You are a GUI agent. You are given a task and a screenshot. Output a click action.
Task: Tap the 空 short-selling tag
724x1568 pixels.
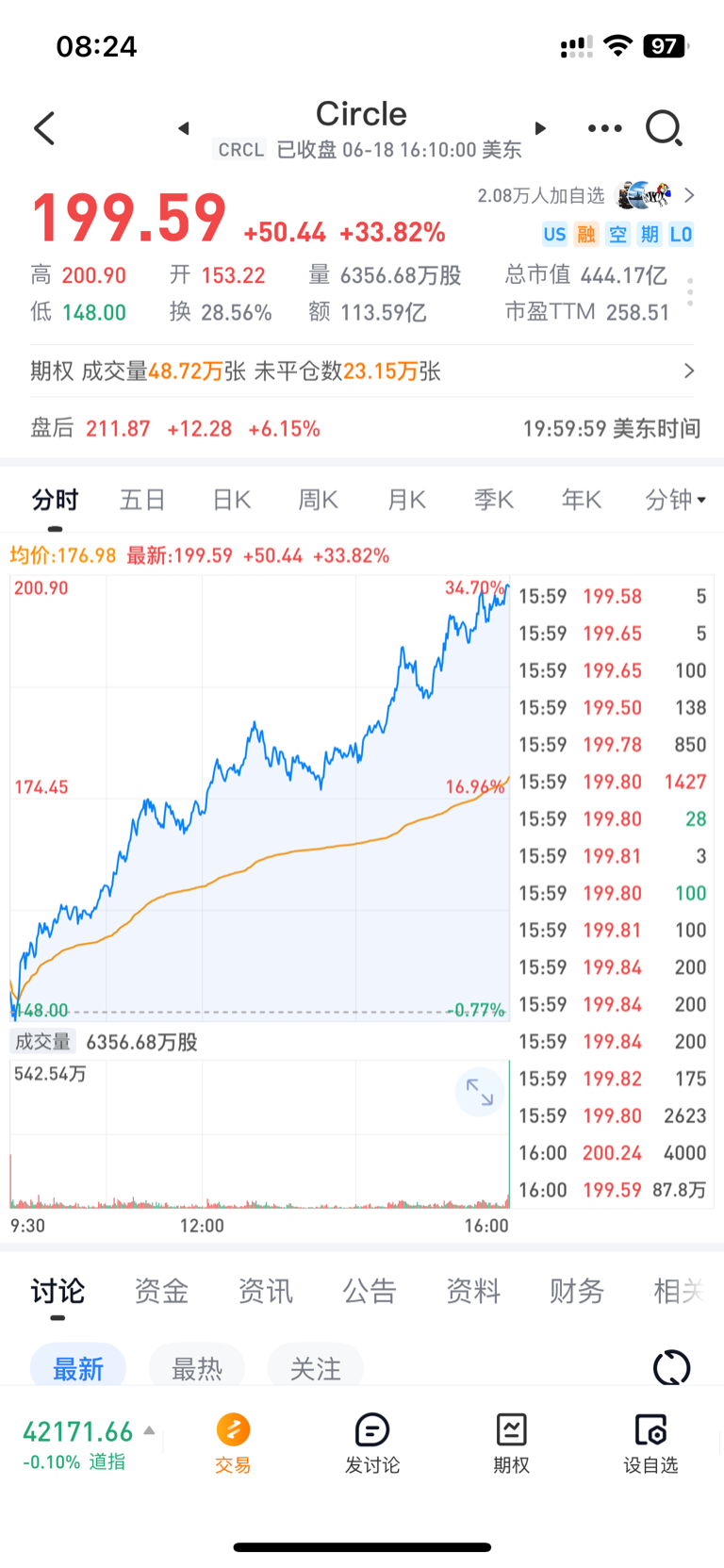617,235
